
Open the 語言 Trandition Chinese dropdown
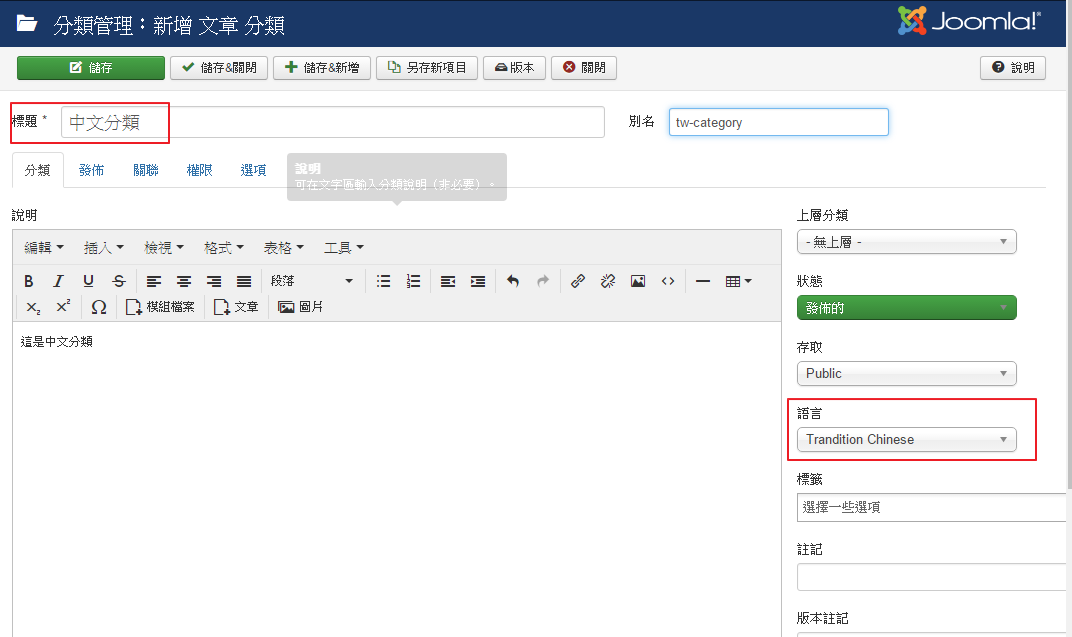pos(906,439)
